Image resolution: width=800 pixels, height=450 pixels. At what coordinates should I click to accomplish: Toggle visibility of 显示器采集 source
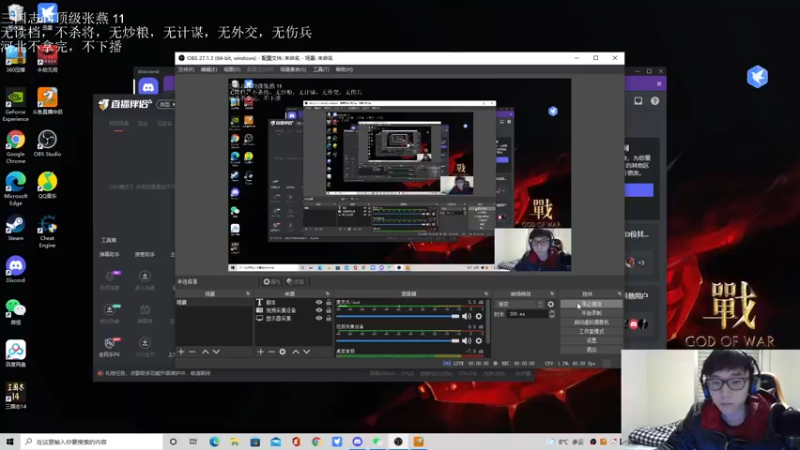[x=319, y=318]
